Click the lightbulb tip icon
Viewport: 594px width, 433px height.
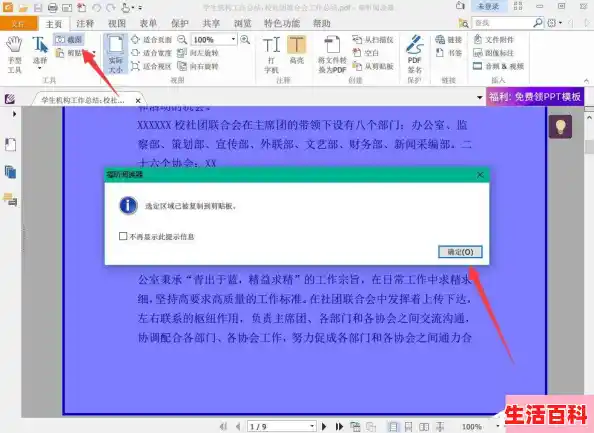560,127
